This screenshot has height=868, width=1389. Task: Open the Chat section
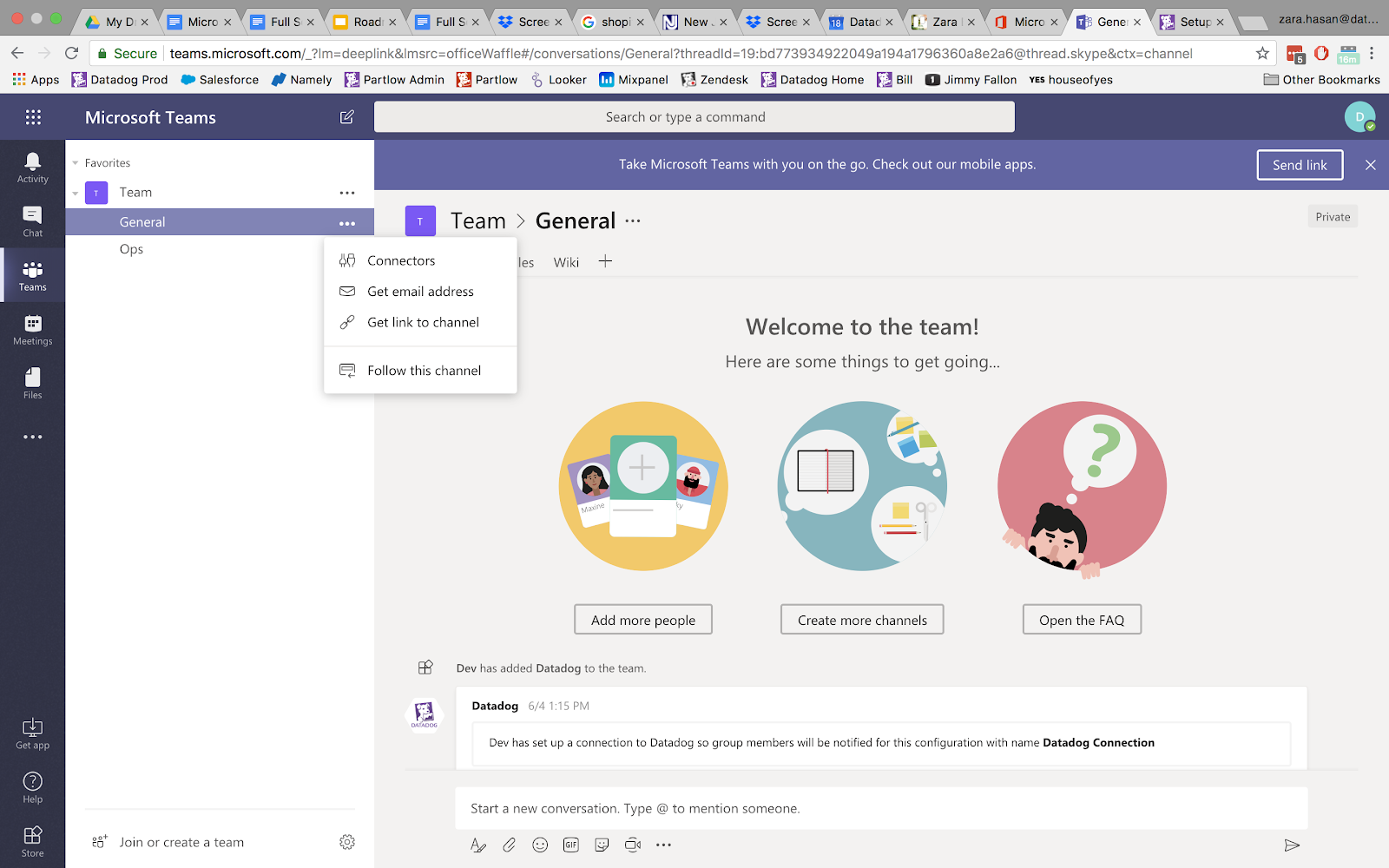[x=33, y=221]
